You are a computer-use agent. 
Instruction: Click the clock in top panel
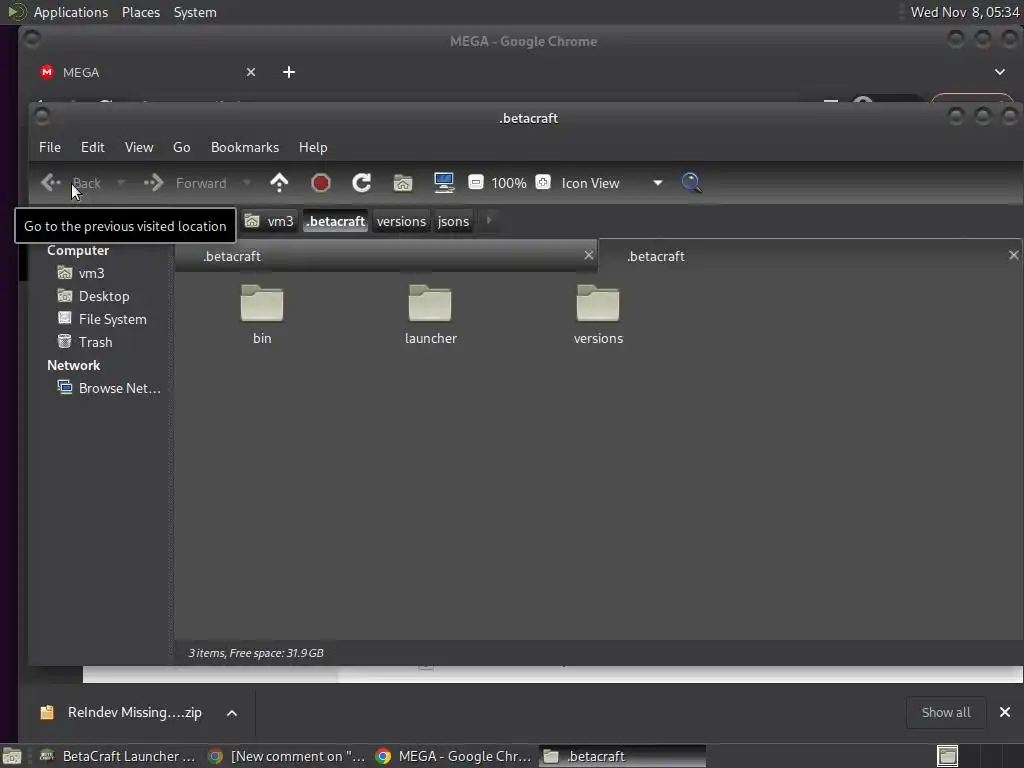[965, 12]
